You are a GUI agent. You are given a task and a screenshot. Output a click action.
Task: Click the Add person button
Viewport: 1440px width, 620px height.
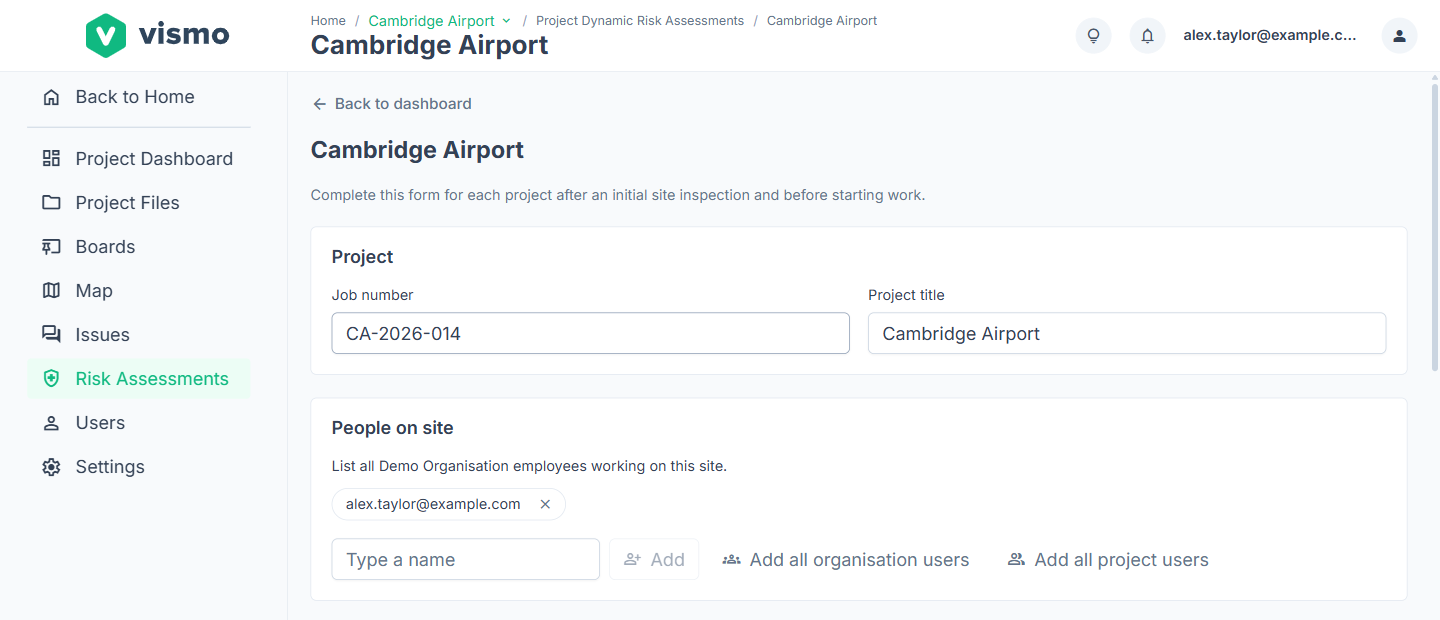coord(654,560)
